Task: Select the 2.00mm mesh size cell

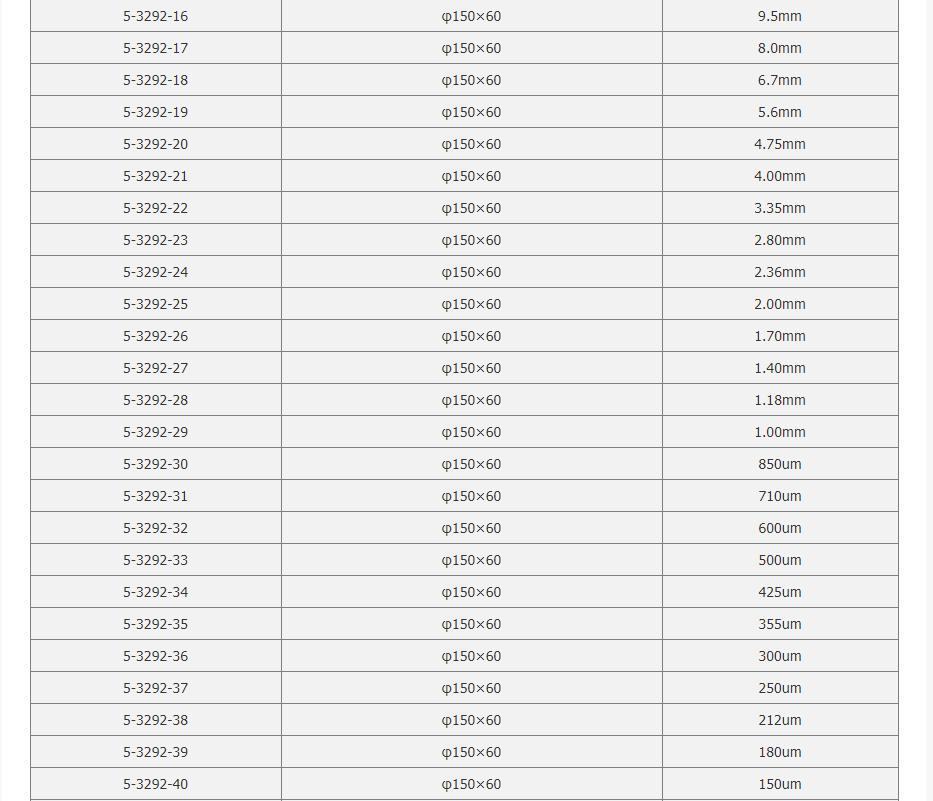Action: (x=779, y=304)
